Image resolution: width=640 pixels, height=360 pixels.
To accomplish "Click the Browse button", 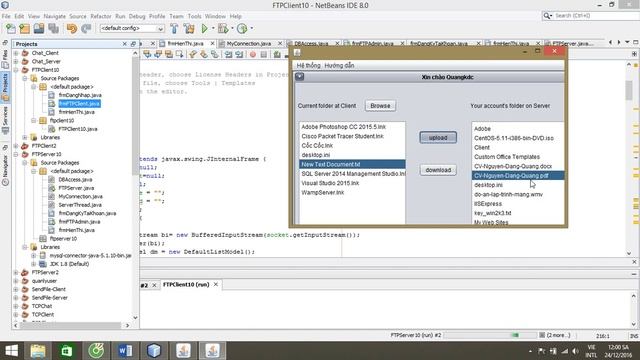I will pos(380,106).
